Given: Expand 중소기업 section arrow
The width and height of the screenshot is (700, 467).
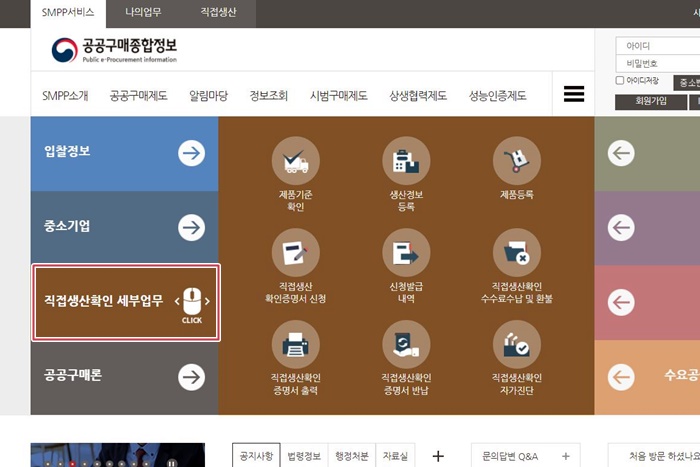Looking at the screenshot, I should (191, 227).
